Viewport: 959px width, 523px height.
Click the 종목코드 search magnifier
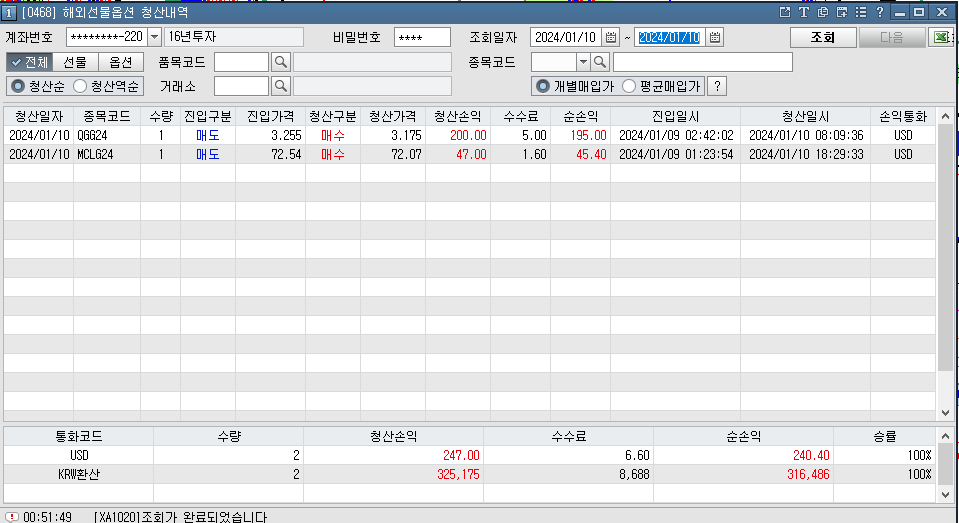point(600,62)
